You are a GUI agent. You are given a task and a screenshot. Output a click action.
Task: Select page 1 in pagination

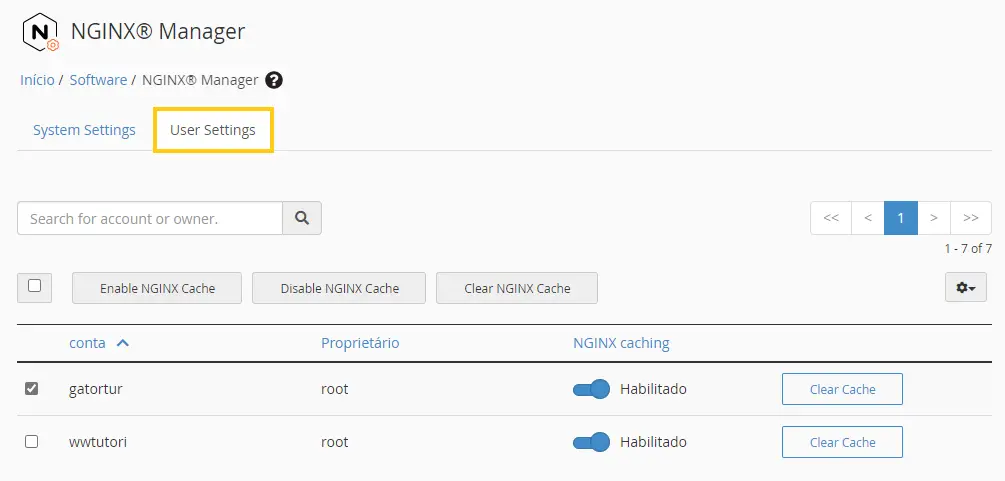click(x=901, y=218)
